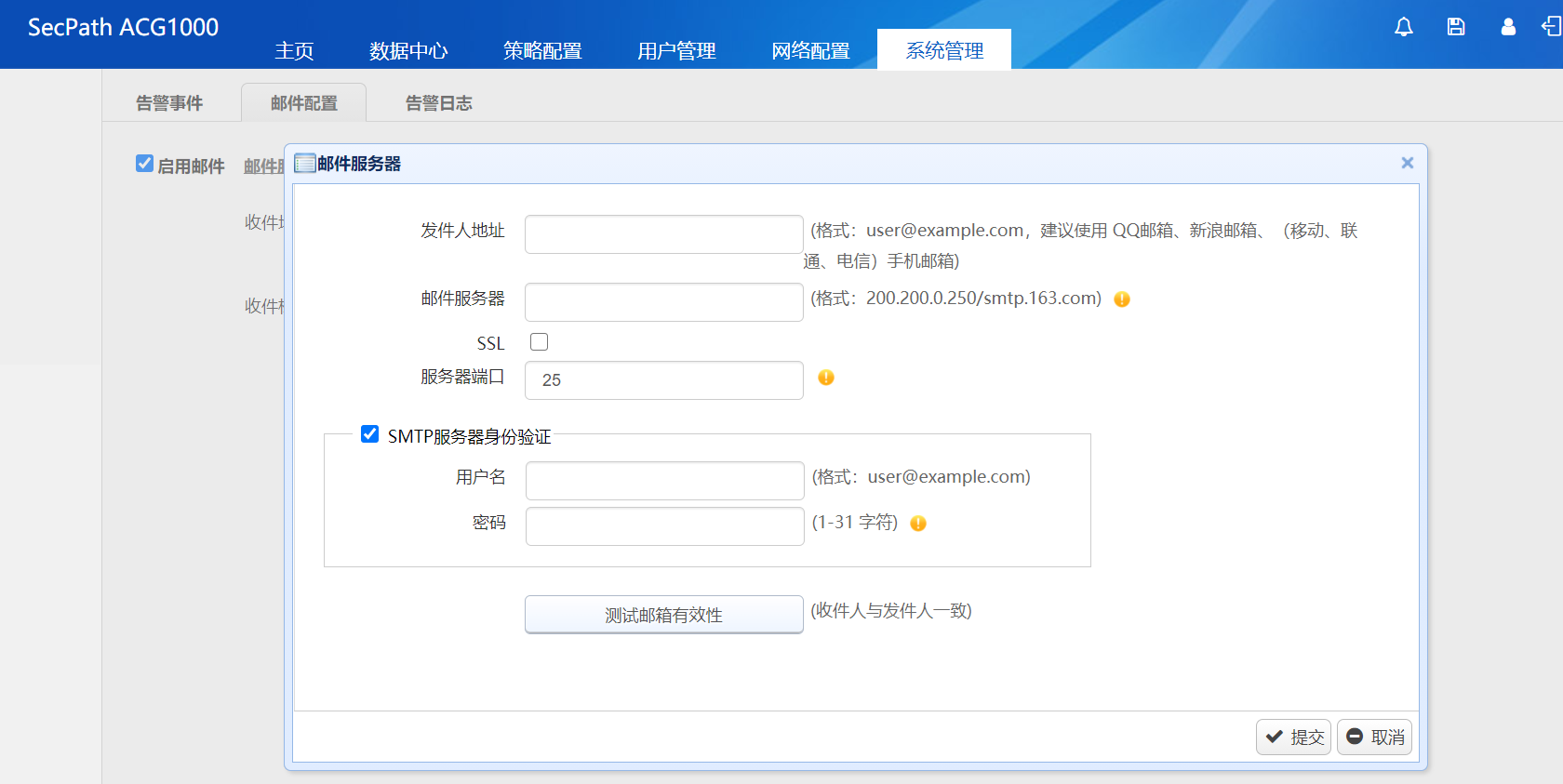
Task: Click the mail server dialog title icon
Action: [304, 164]
